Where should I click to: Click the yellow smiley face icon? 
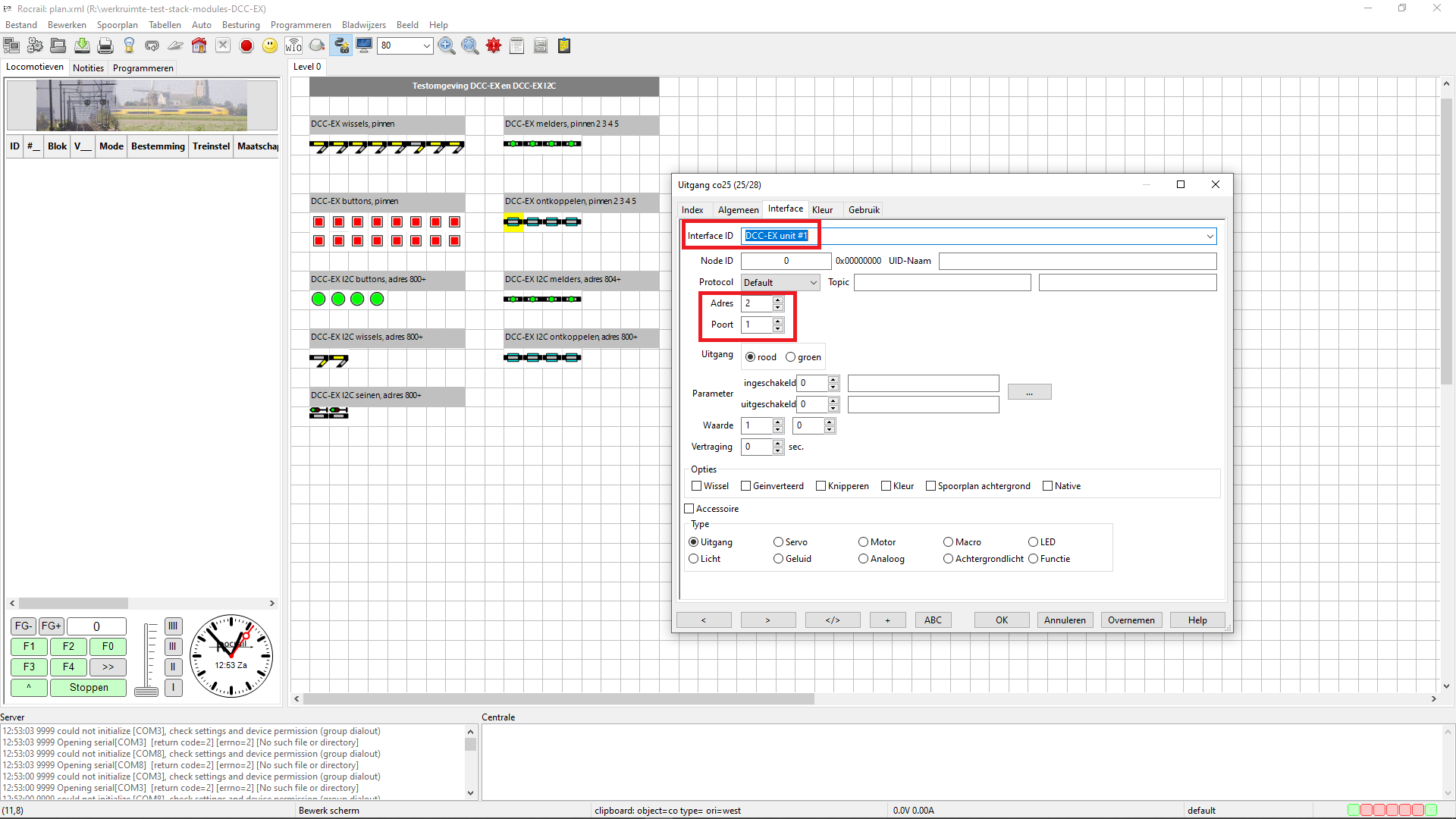270,46
